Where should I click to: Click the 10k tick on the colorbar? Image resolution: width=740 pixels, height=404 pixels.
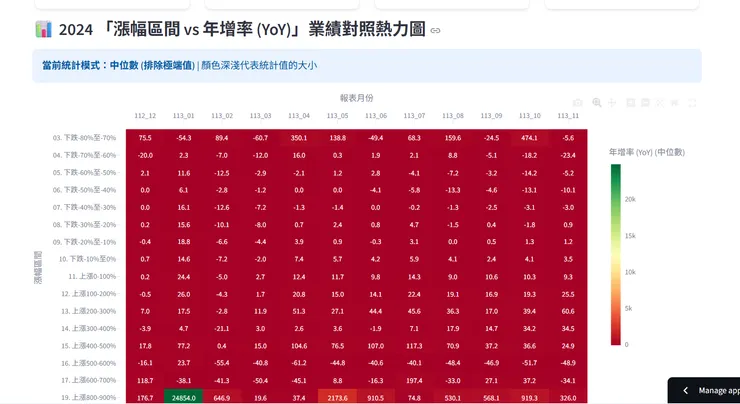[x=630, y=272]
